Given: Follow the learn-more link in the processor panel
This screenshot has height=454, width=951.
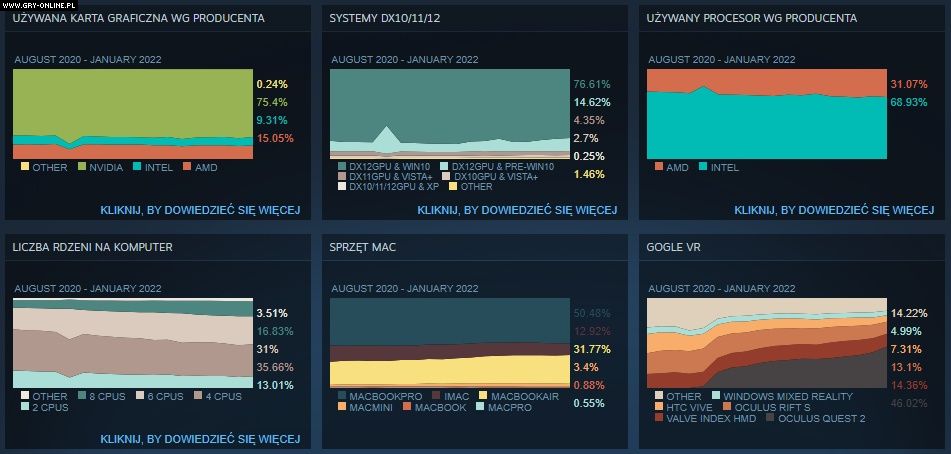Looking at the screenshot, I should (x=834, y=210).
